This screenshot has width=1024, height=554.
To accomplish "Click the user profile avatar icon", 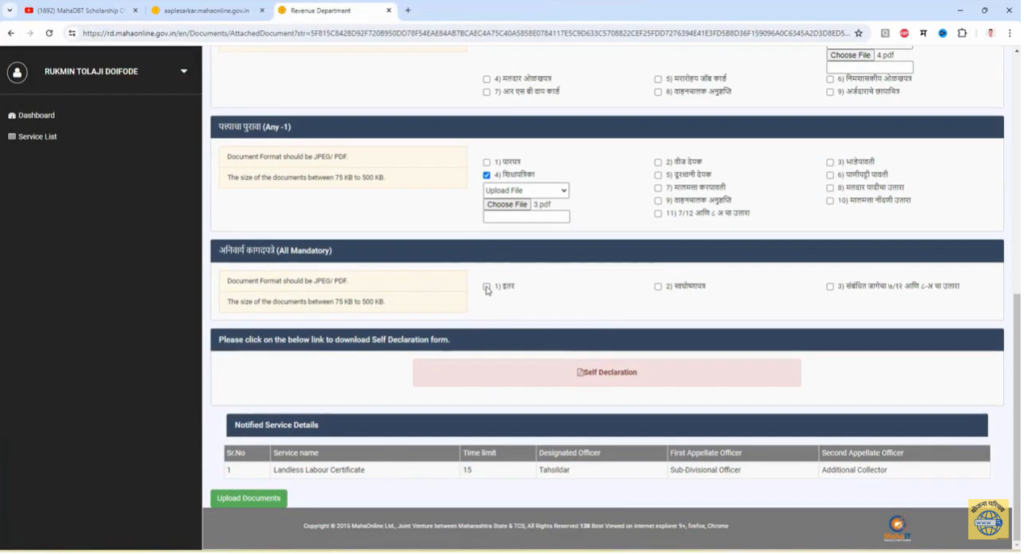I will point(17,72).
